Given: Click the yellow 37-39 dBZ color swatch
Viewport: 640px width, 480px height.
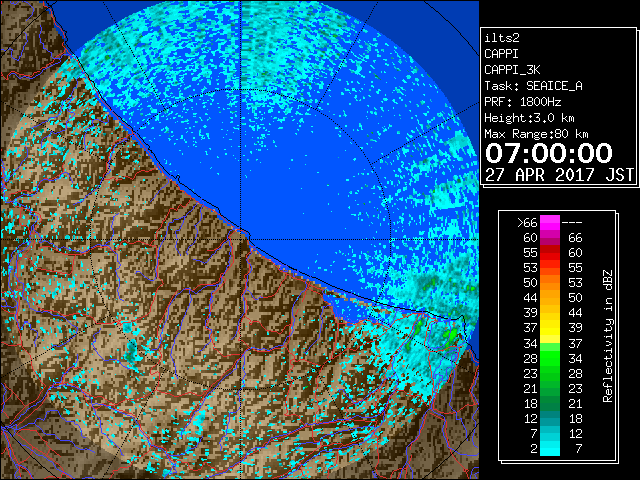Looking at the screenshot, I should [x=550, y=328].
